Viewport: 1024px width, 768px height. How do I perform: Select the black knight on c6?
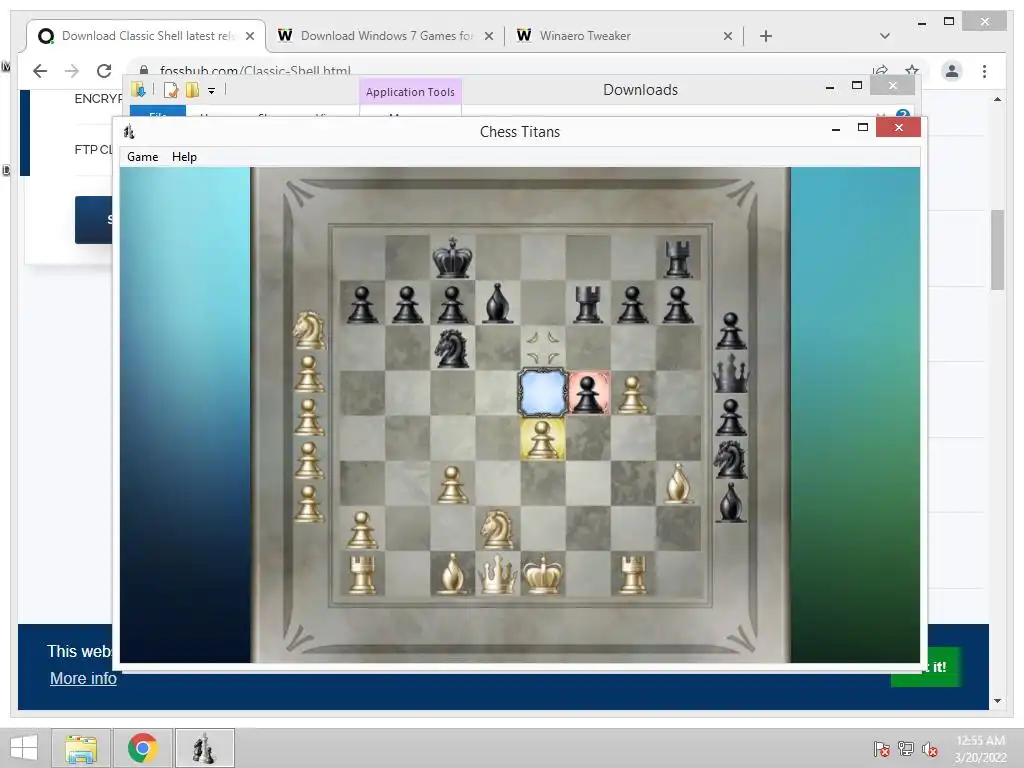(452, 347)
